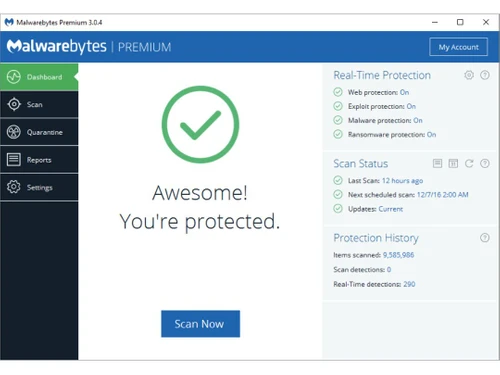Open scan report icon in Scan Status
500x375 pixels.
coord(437,163)
